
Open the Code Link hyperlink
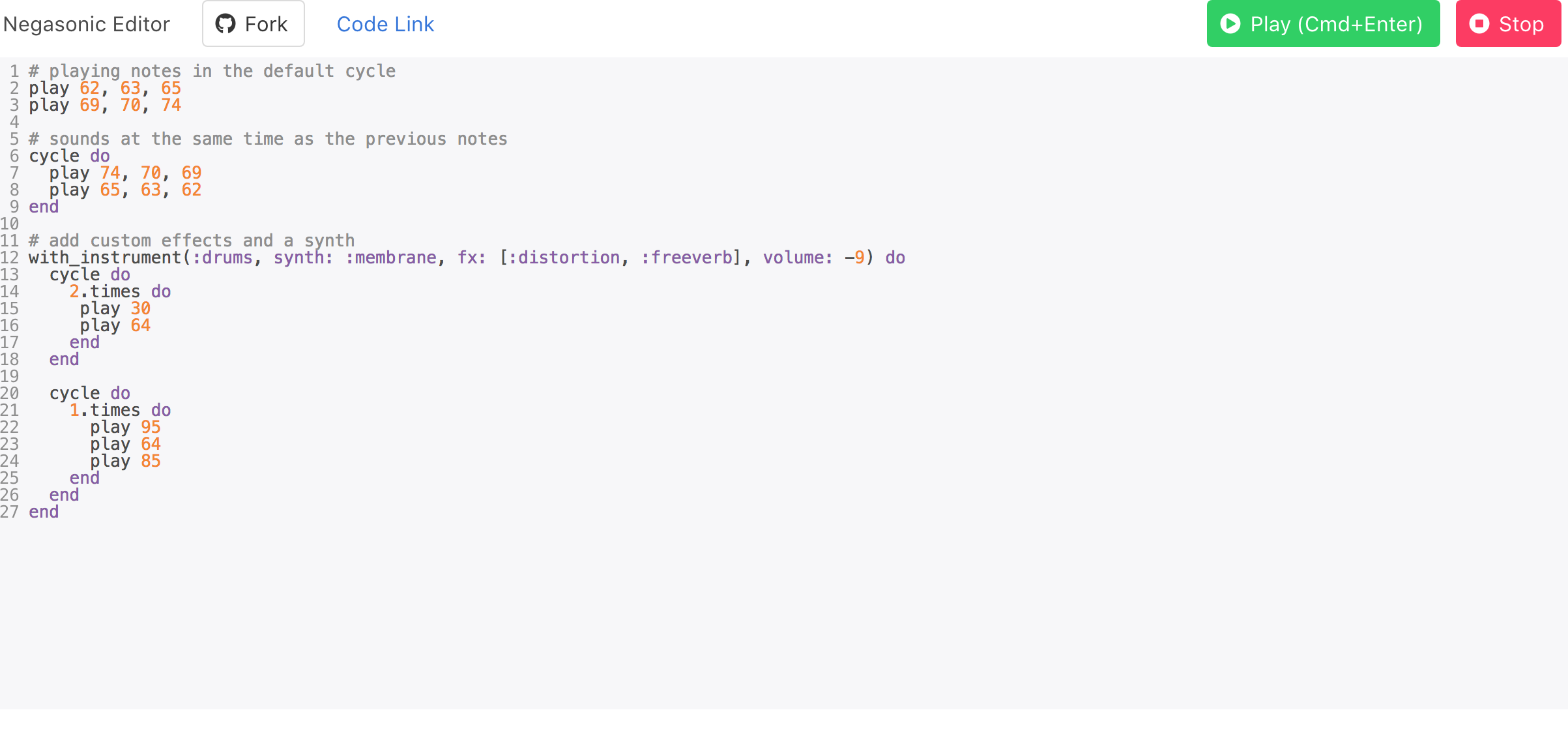pyautogui.click(x=385, y=24)
